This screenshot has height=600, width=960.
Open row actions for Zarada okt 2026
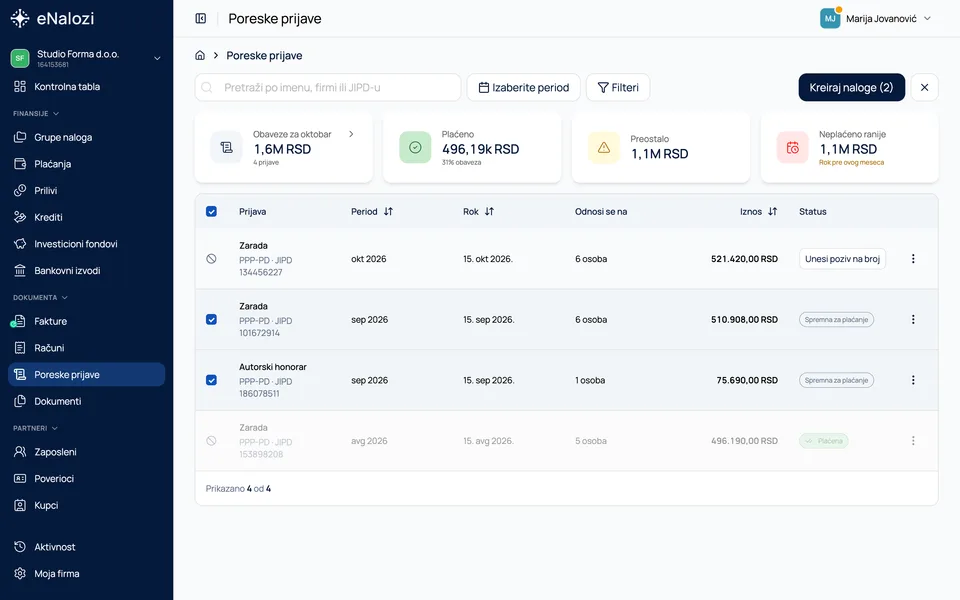point(913,259)
